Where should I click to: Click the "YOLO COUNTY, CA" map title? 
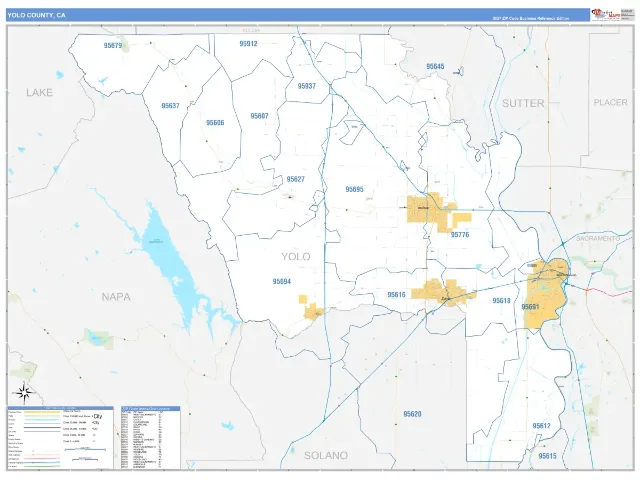(36, 16)
